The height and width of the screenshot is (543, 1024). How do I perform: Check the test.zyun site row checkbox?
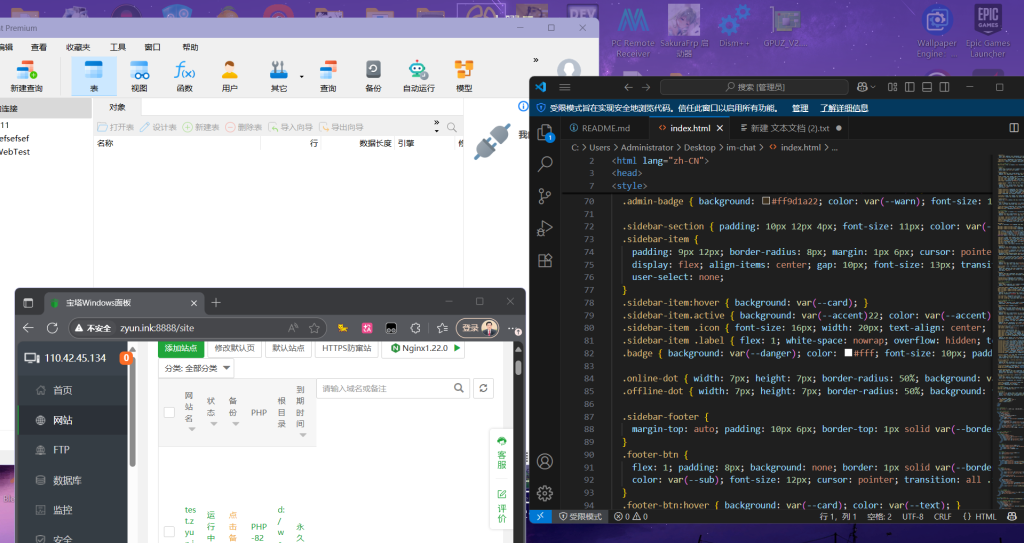click(x=169, y=531)
